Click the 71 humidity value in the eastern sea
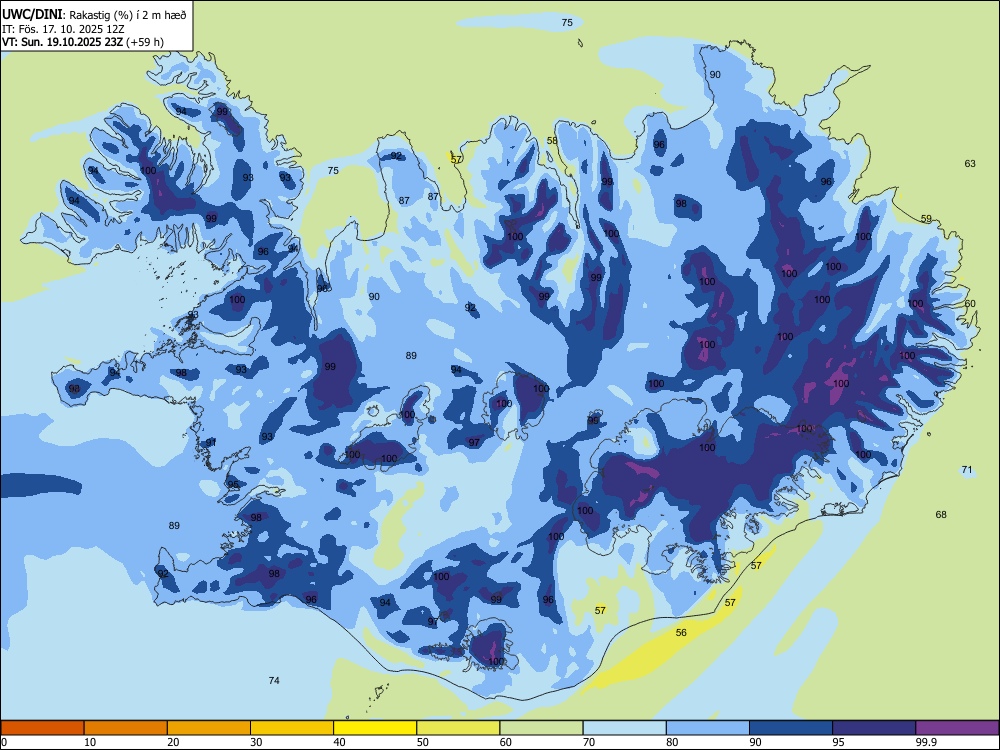The image size is (1000, 750). tap(967, 470)
